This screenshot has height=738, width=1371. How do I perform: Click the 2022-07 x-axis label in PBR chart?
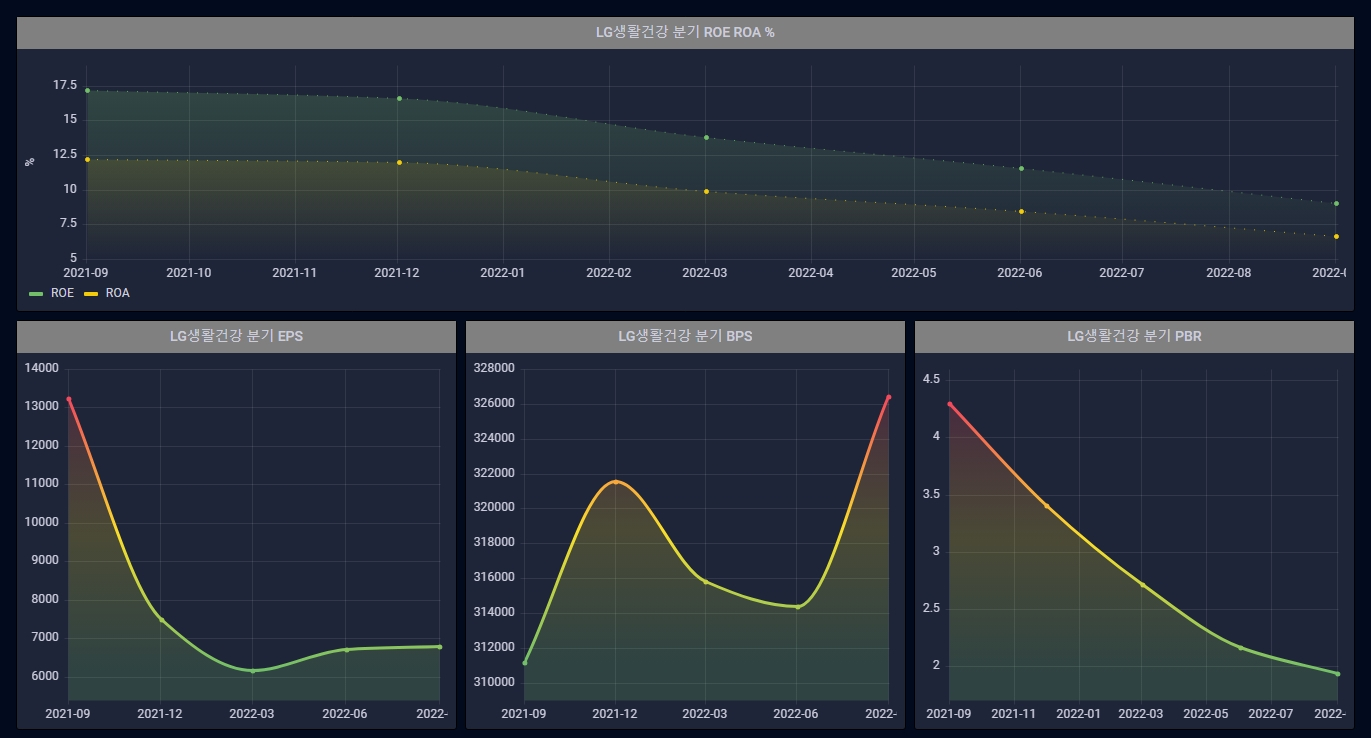1271,714
